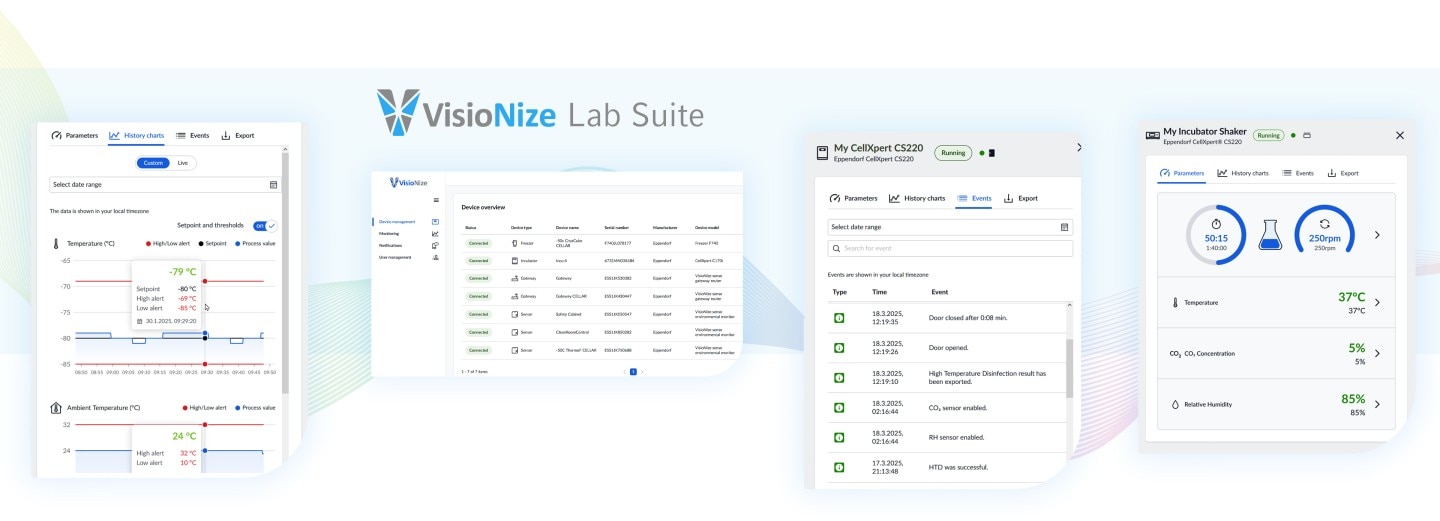Screen dimensions: 1440x521
Task: Click the Notifications sidebar icon
Action: (435, 245)
